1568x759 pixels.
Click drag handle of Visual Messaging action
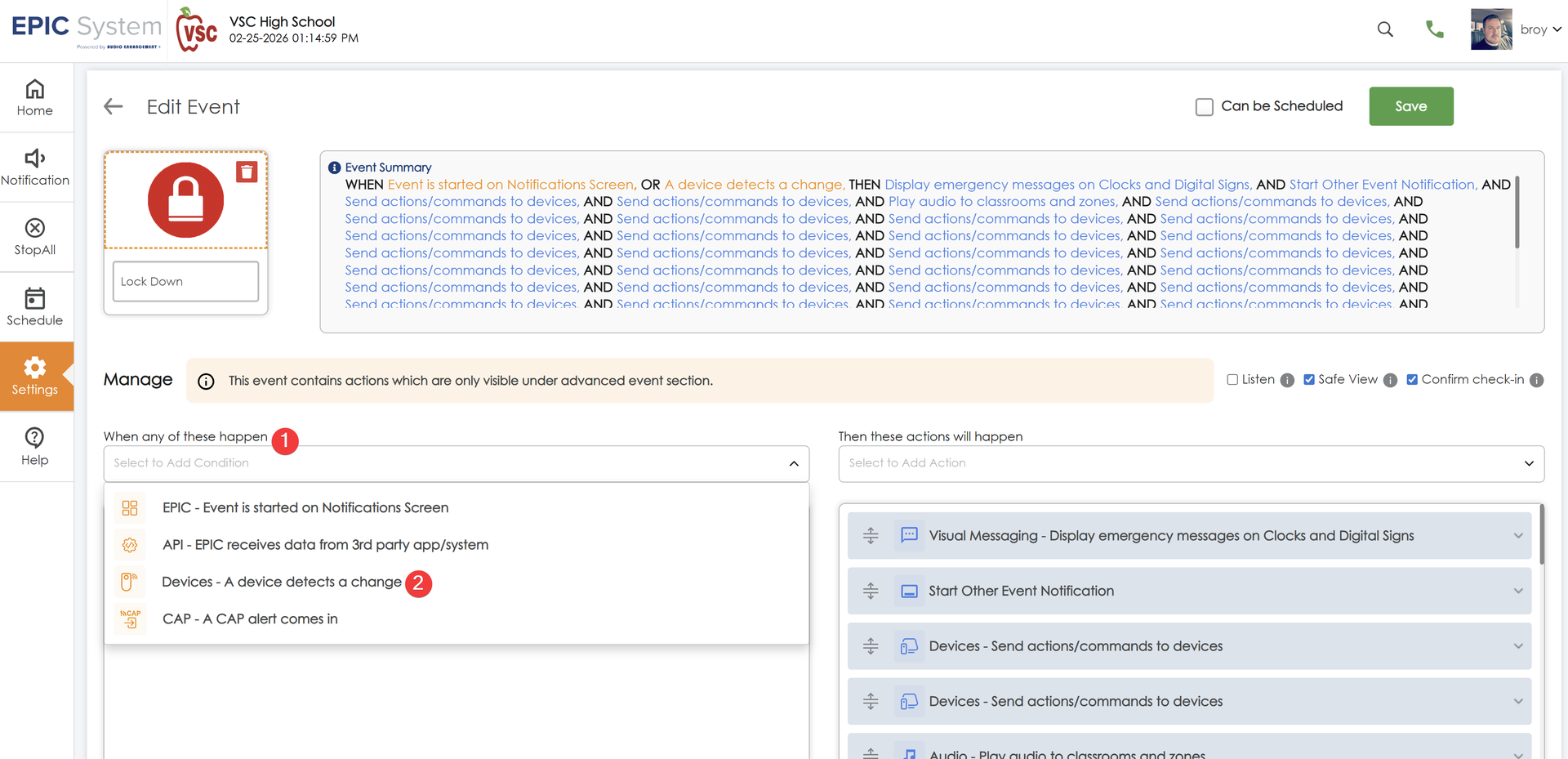pos(871,536)
